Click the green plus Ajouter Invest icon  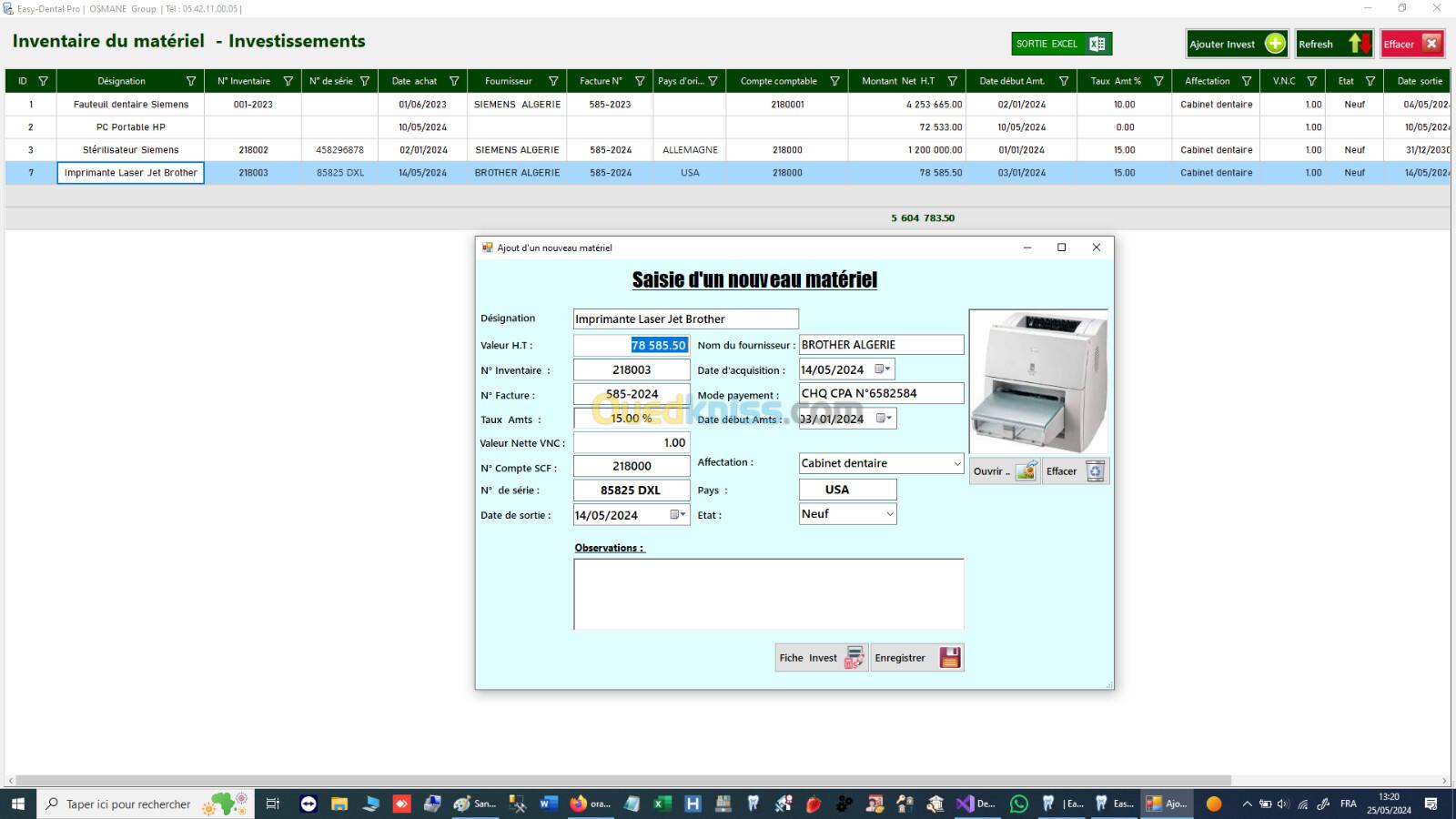pos(1275,44)
